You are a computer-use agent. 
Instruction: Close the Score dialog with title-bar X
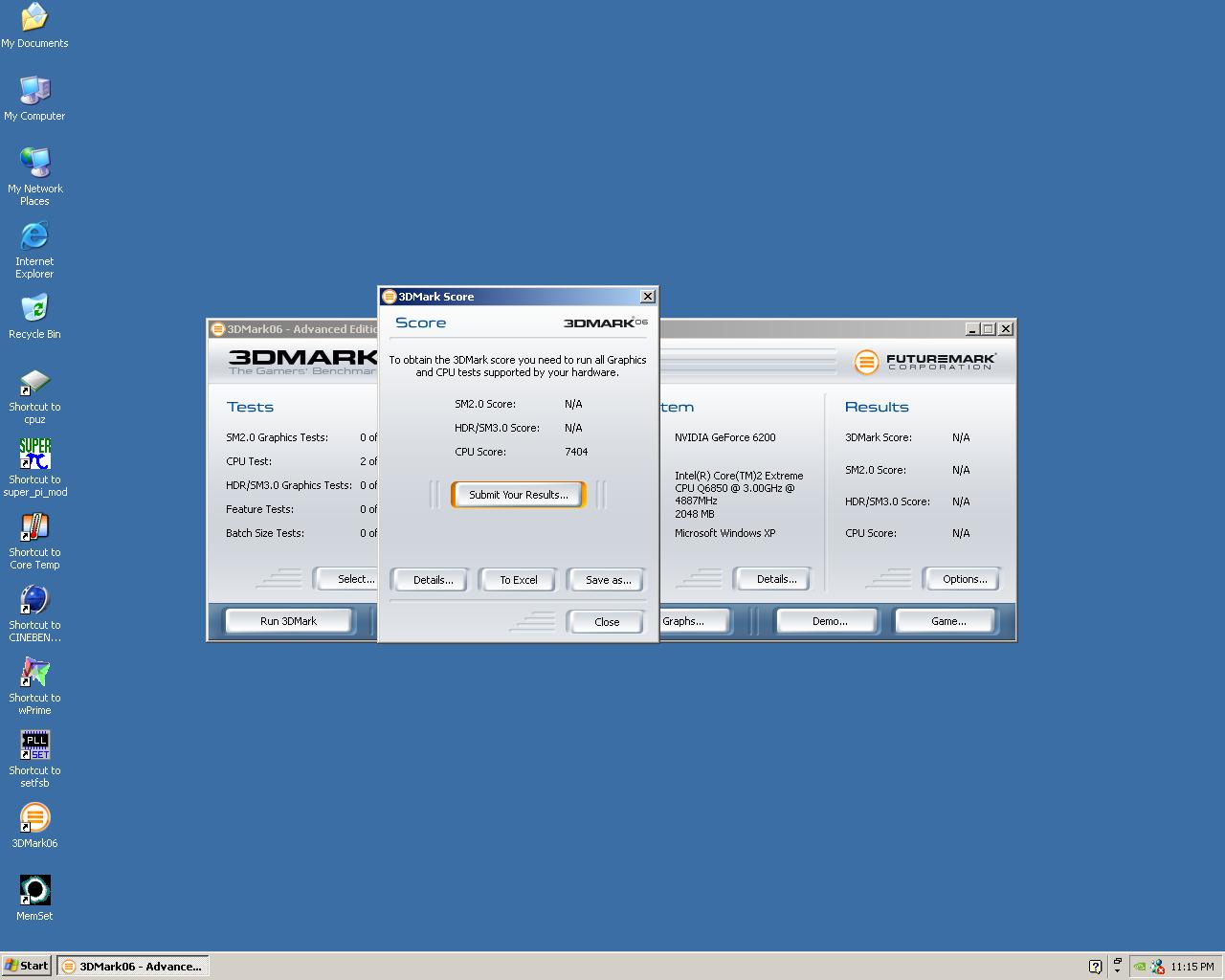tap(647, 297)
